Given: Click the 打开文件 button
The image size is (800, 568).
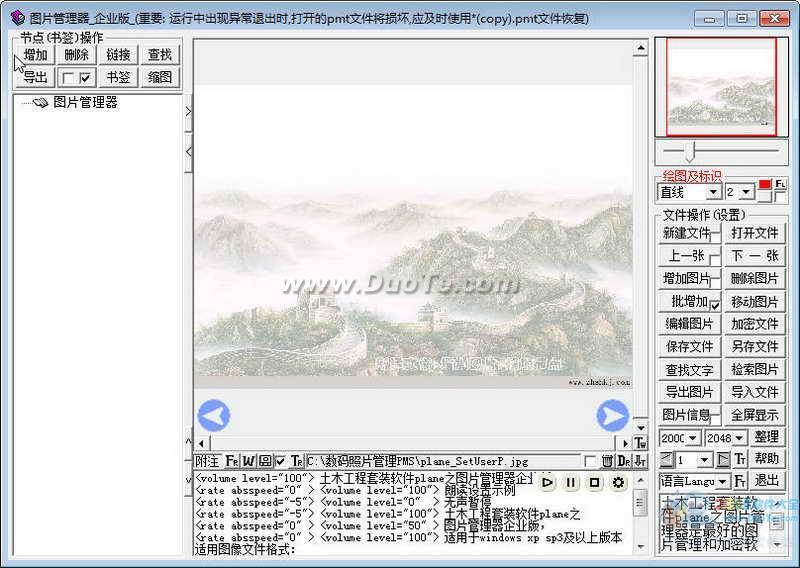Looking at the screenshot, I should 754,233.
